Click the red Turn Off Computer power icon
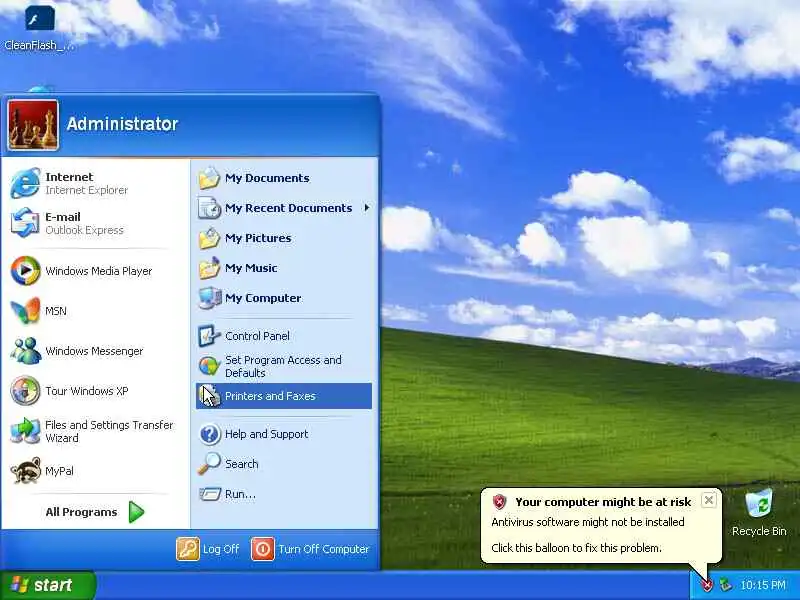800x600 pixels. pos(263,549)
